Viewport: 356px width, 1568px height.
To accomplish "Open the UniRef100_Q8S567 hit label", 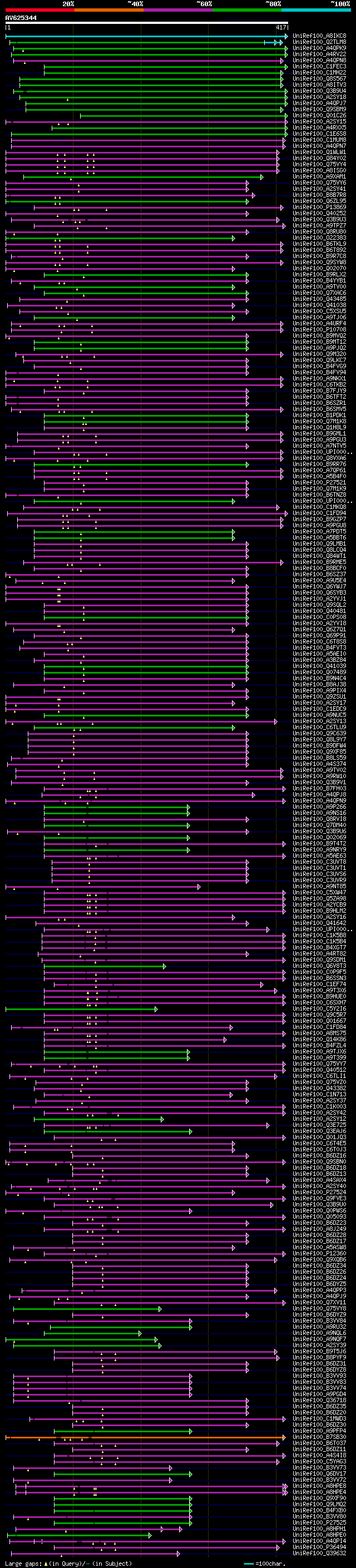I will pos(319,78).
